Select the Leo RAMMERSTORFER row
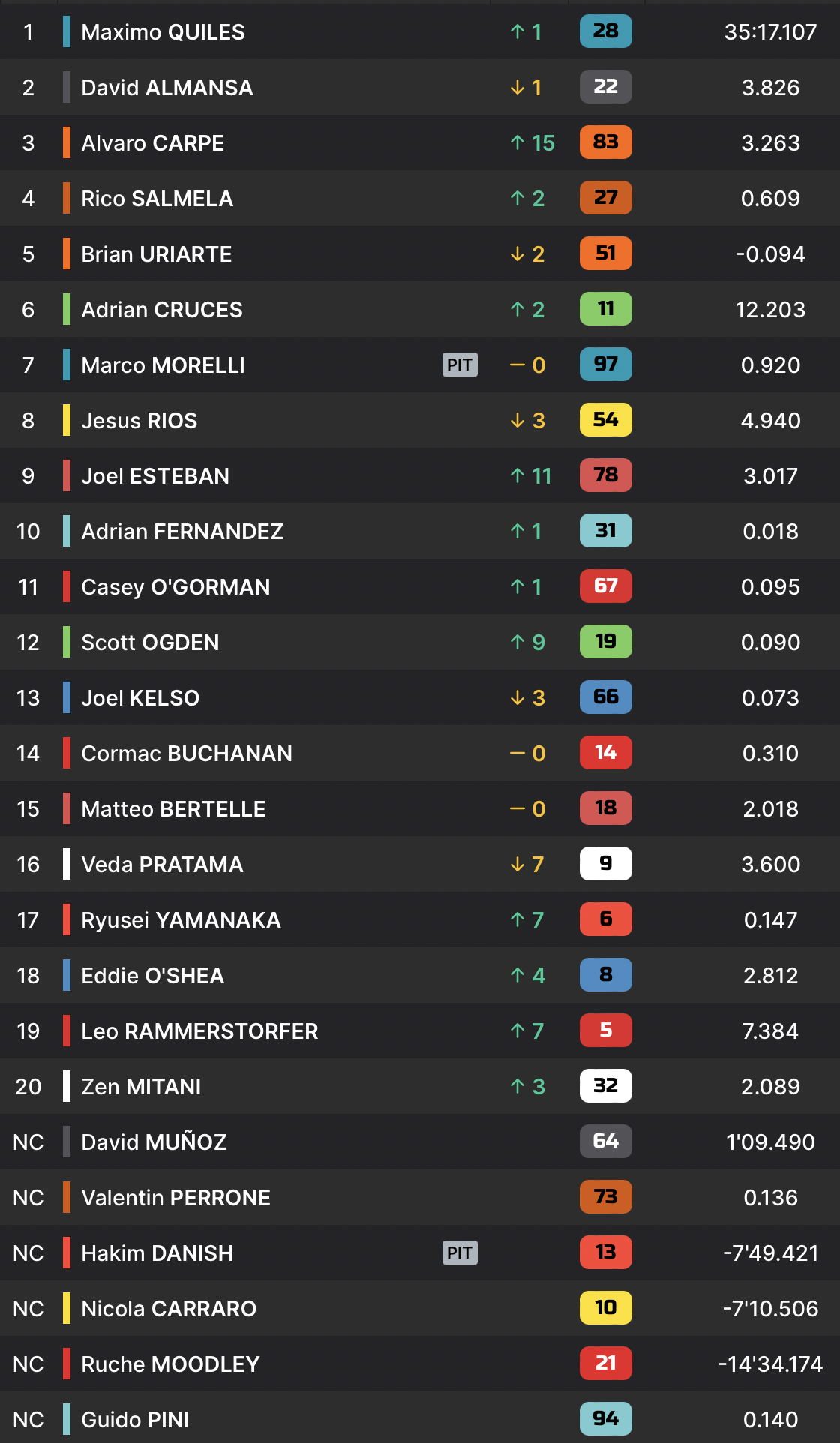 click(x=420, y=1030)
